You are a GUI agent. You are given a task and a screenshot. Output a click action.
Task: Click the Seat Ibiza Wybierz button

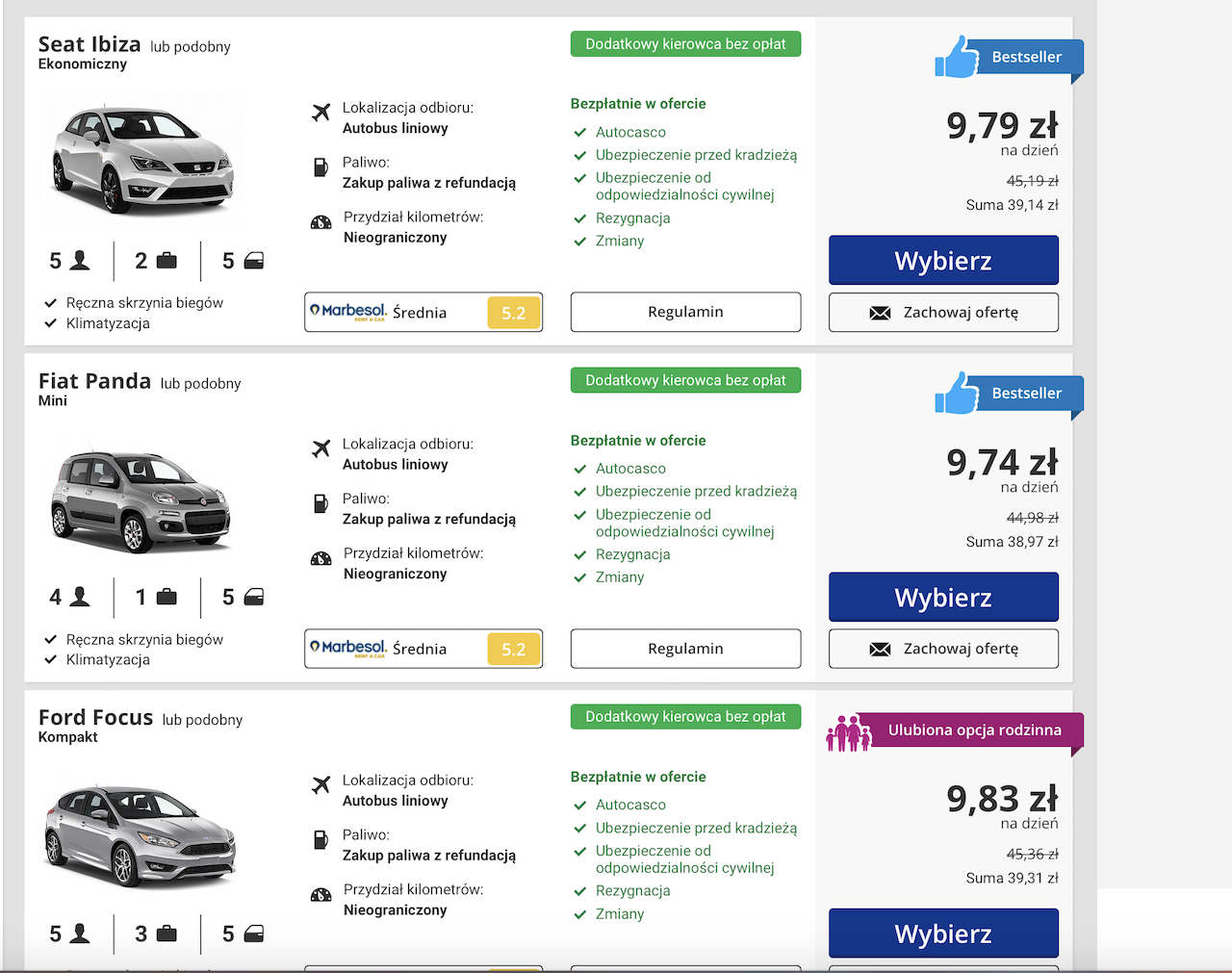[x=943, y=260]
